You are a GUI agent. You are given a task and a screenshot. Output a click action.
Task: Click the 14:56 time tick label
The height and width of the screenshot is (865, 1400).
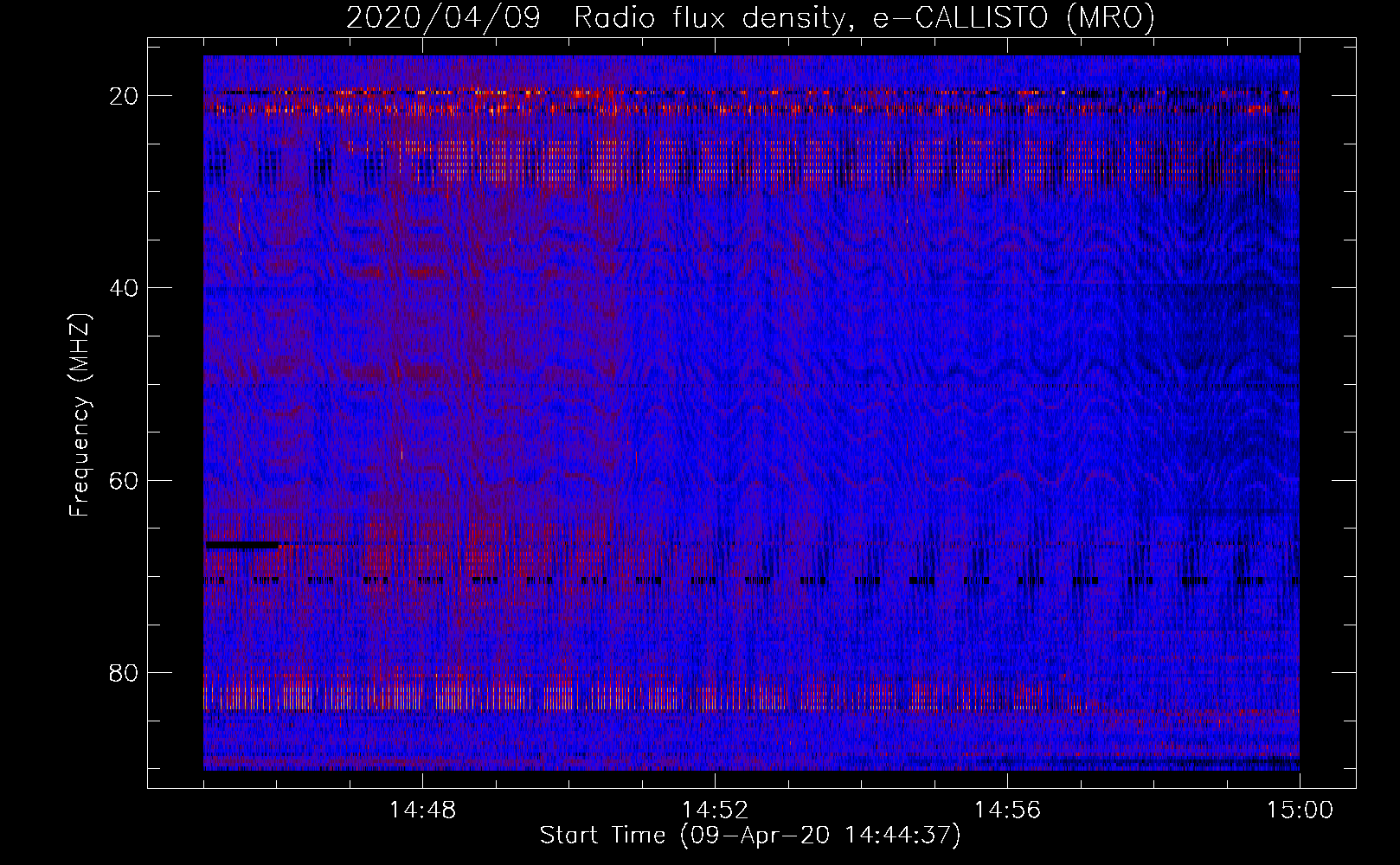pyautogui.click(x=1007, y=811)
